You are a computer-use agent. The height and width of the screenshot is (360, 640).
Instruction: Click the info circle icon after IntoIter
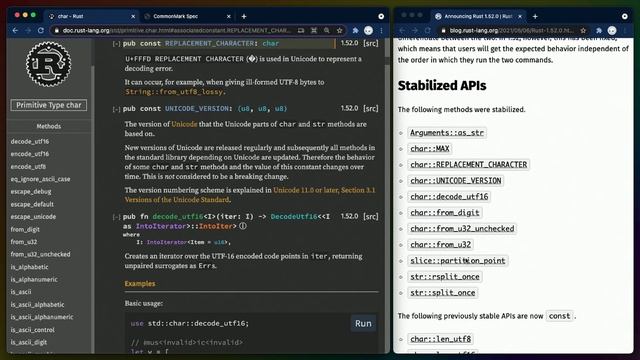coord(242,226)
